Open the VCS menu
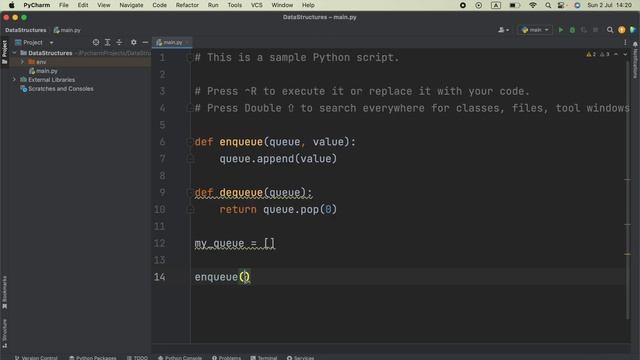Image resolution: width=640 pixels, height=360 pixels. [256, 5]
